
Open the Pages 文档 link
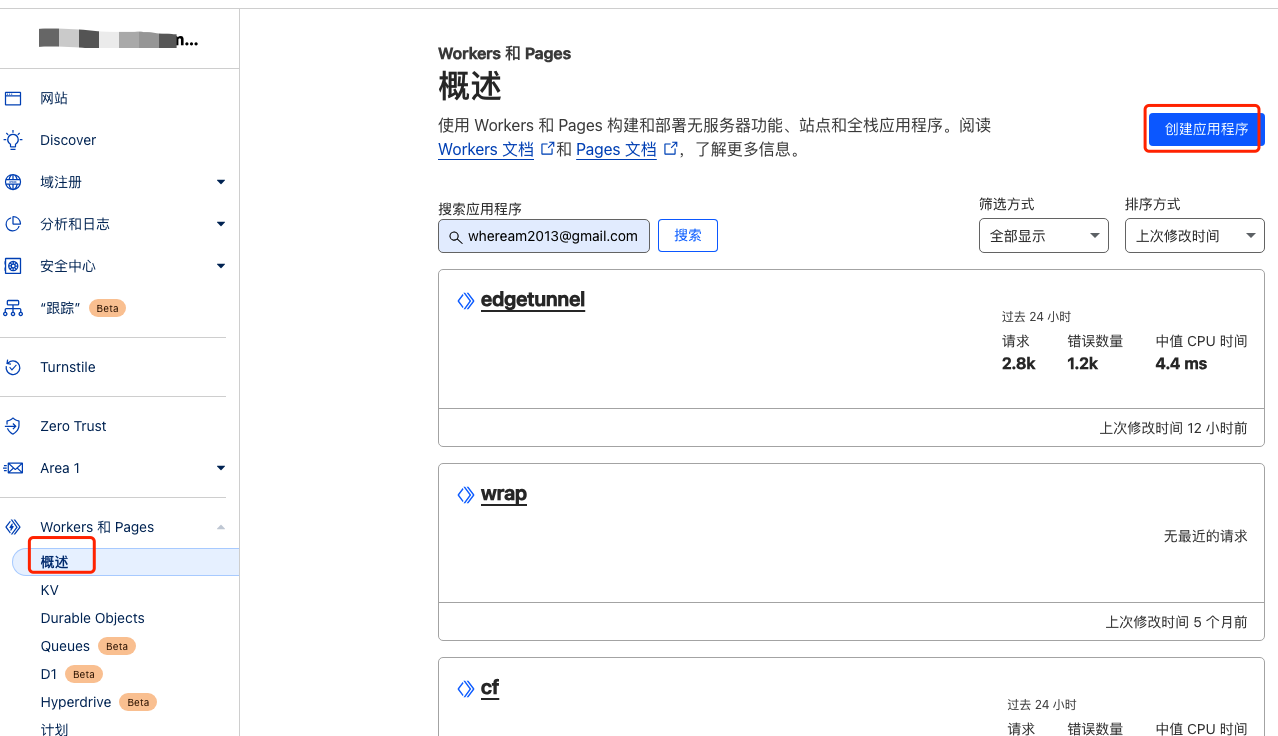pyautogui.click(x=616, y=149)
